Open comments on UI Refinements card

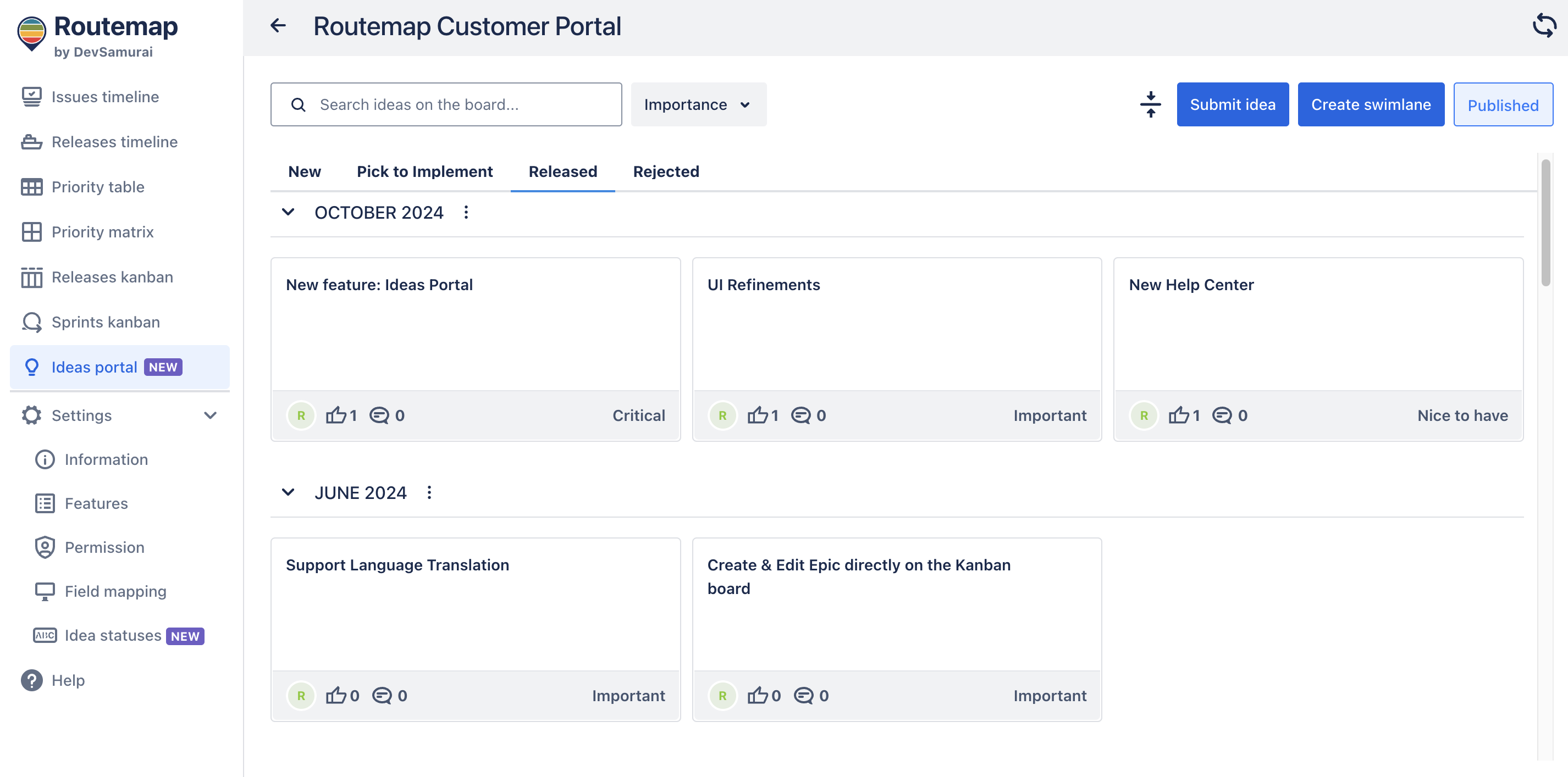[800, 415]
